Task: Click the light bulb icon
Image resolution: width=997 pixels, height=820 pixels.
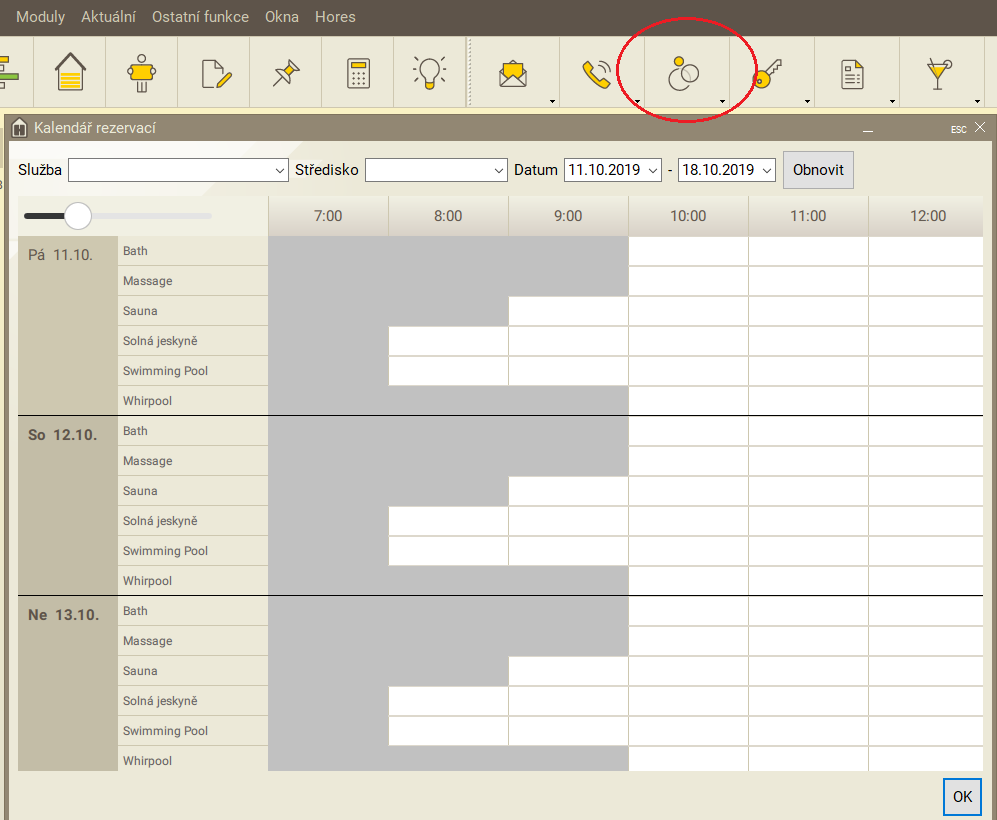Action: point(430,72)
